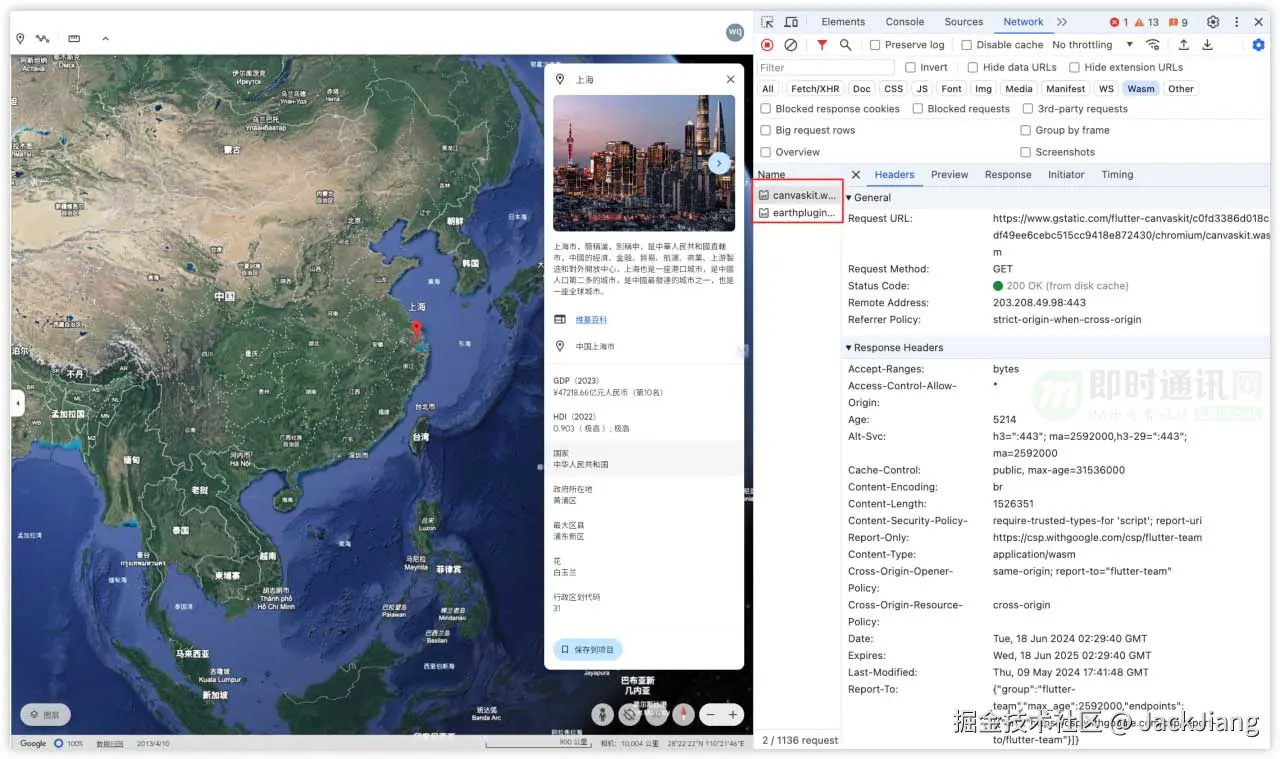Open the wq account avatar

(x=735, y=32)
